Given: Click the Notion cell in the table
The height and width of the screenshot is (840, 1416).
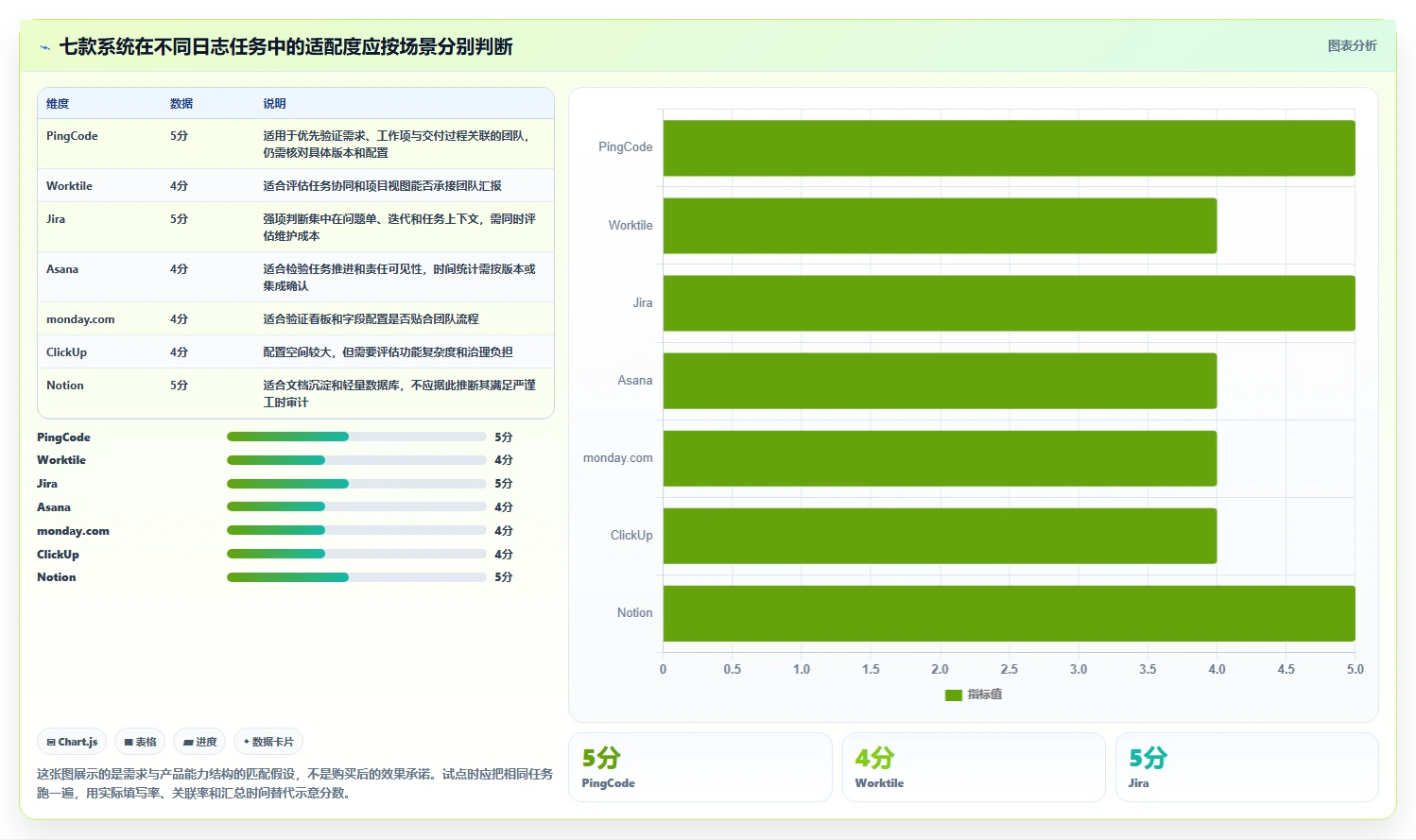Looking at the screenshot, I should [65, 386].
